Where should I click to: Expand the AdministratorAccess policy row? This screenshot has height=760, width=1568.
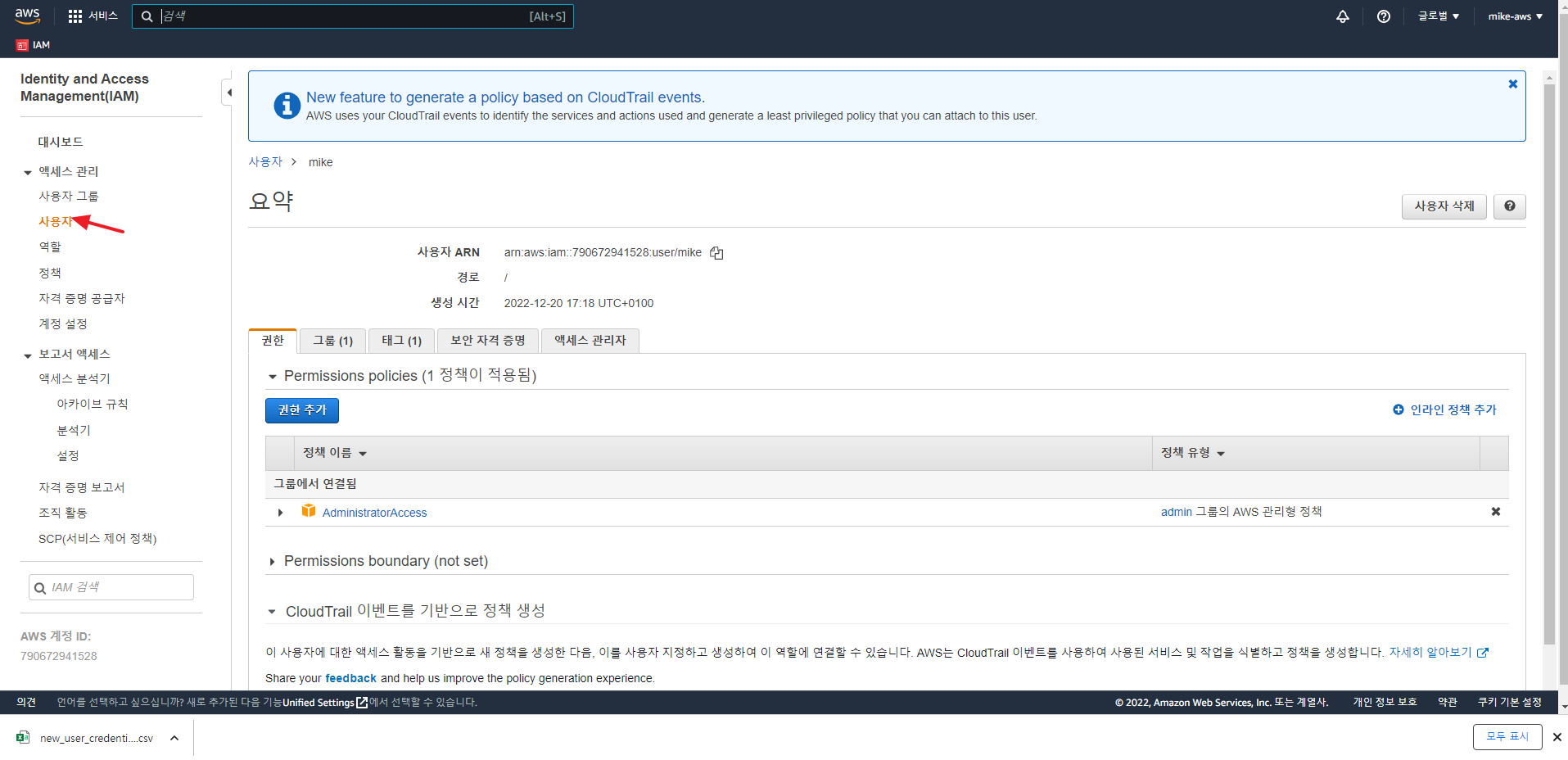(x=280, y=513)
